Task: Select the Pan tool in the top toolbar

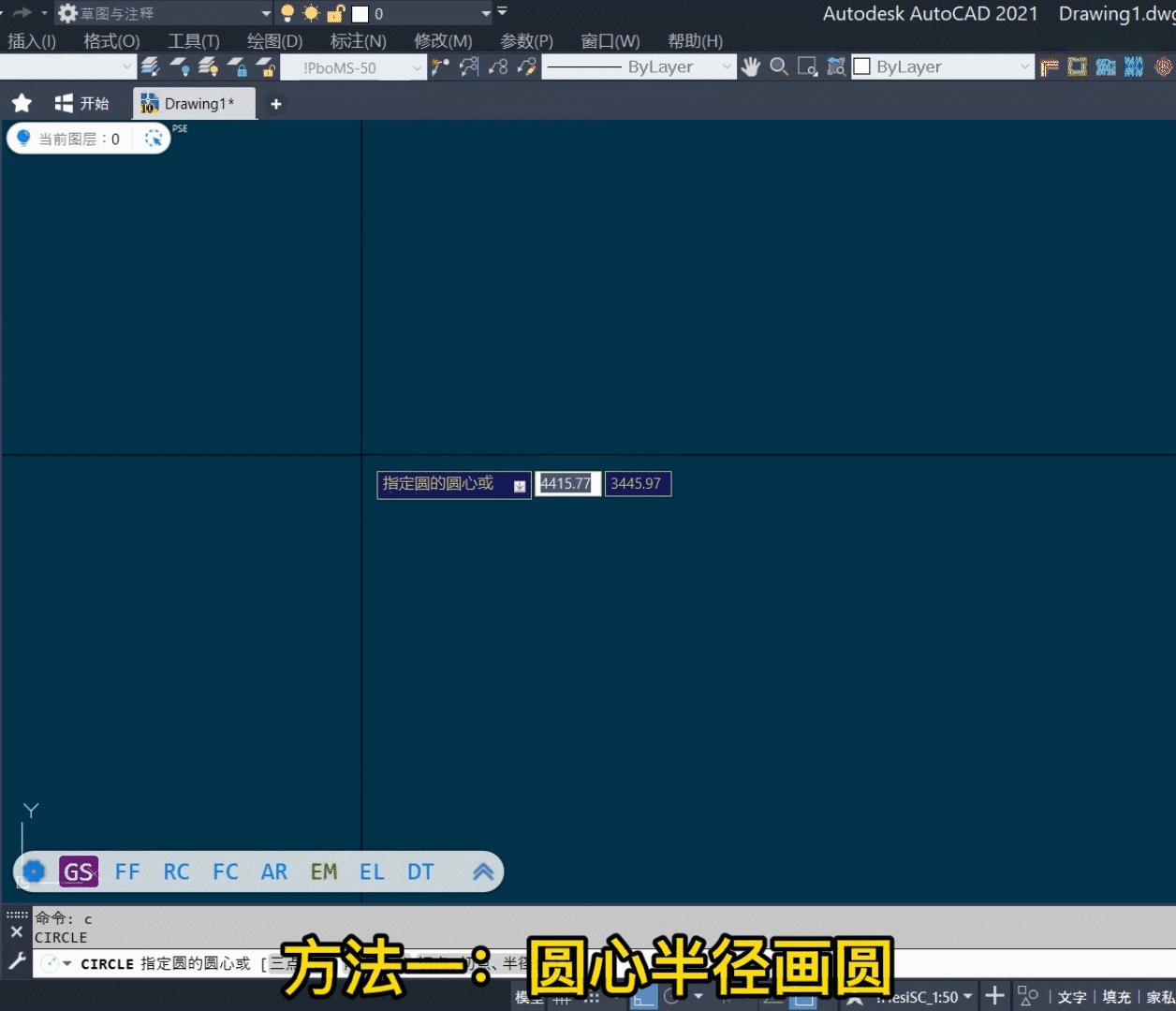Action: click(x=751, y=66)
